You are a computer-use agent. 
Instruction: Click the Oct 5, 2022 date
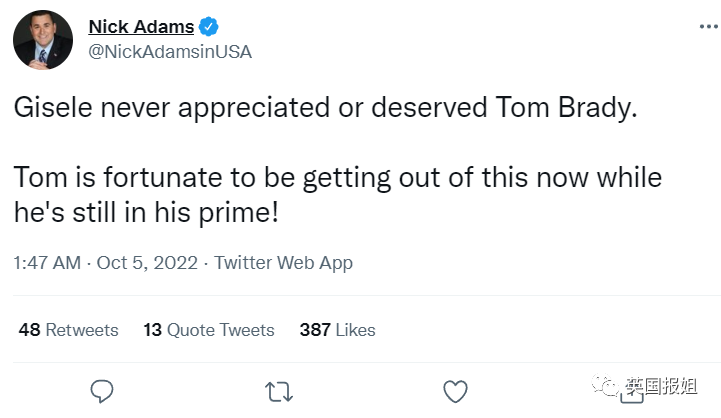(x=147, y=263)
